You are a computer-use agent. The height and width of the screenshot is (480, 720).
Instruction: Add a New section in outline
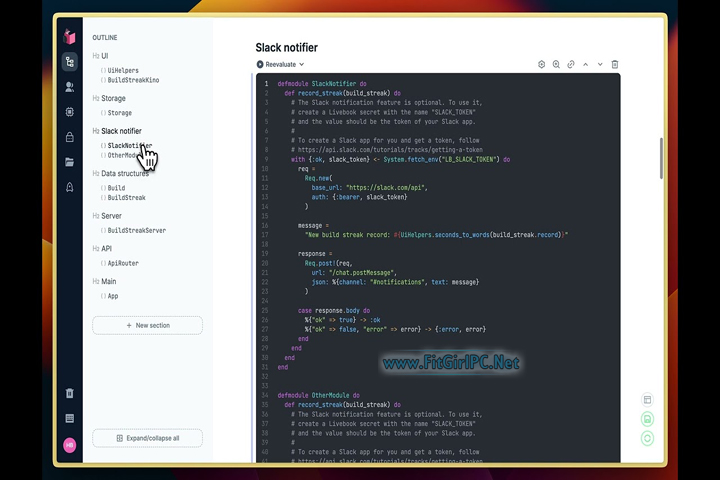pos(147,325)
